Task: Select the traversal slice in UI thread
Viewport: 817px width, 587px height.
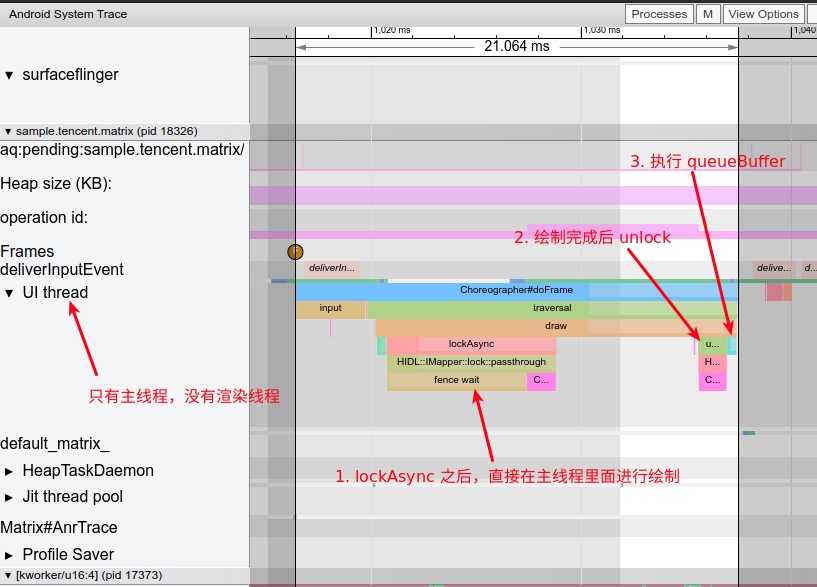Action: coord(552,309)
